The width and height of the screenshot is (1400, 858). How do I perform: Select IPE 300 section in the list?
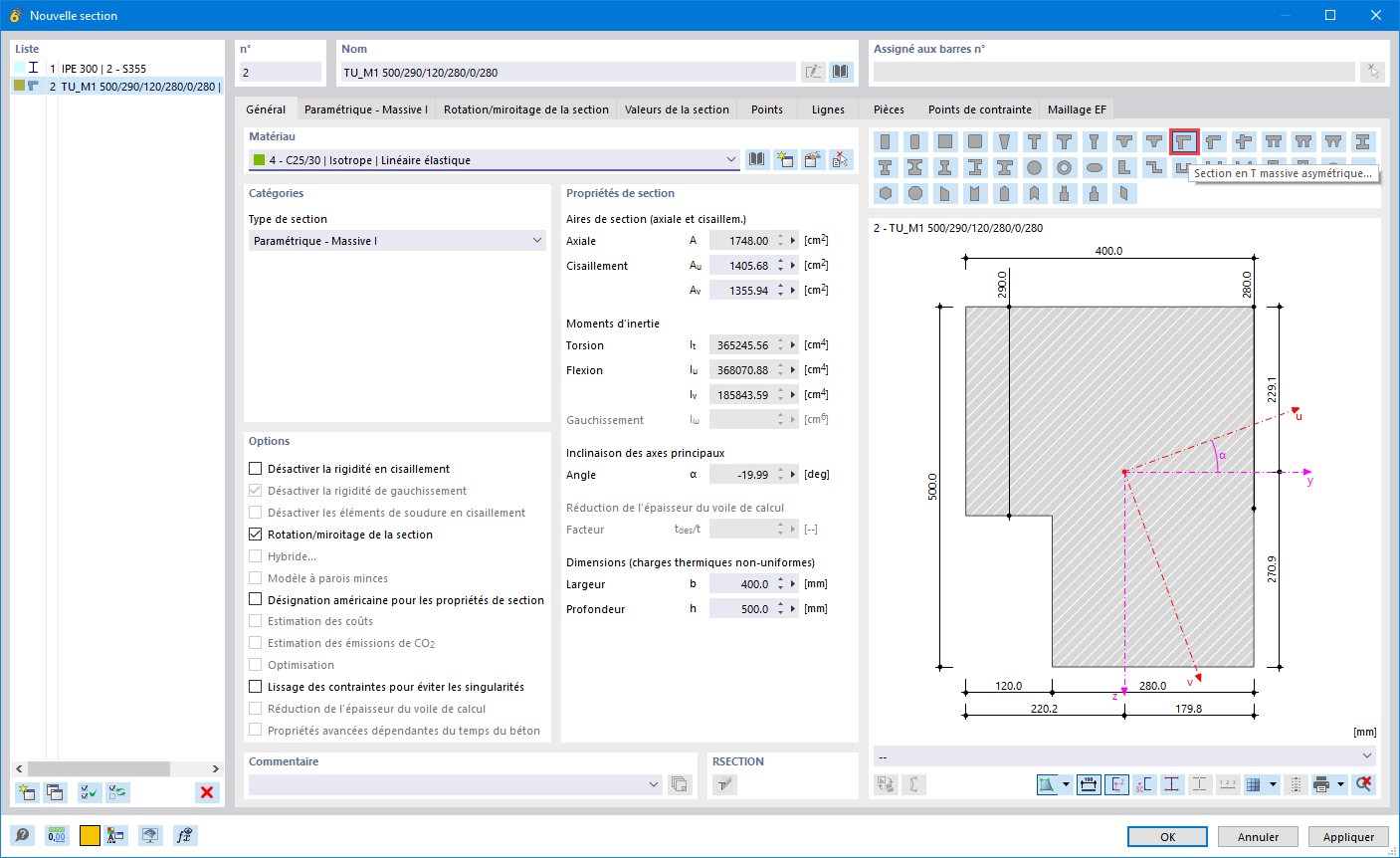[x=117, y=69]
